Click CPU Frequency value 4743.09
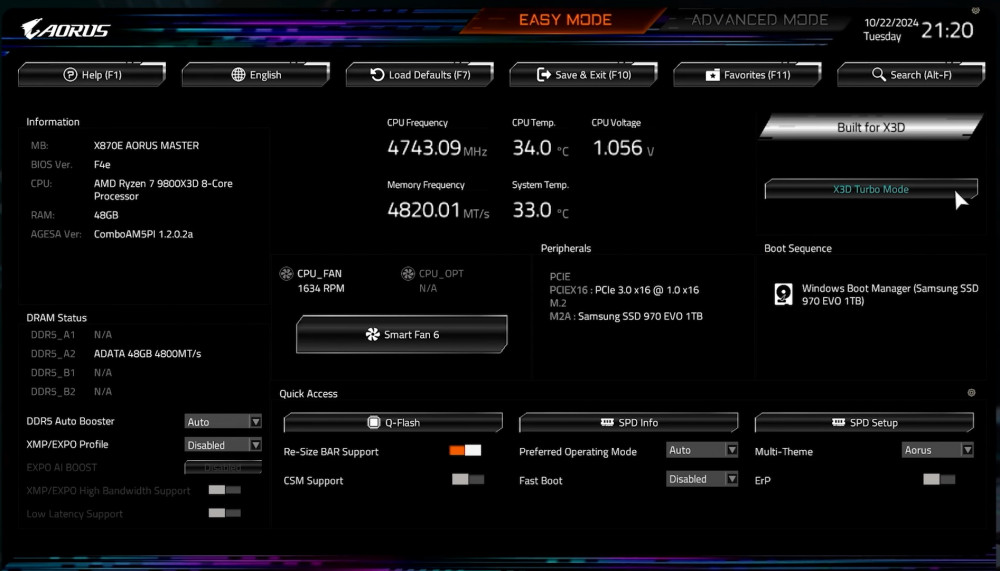Viewport: 1000px width, 571px height. tap(424, 148)
